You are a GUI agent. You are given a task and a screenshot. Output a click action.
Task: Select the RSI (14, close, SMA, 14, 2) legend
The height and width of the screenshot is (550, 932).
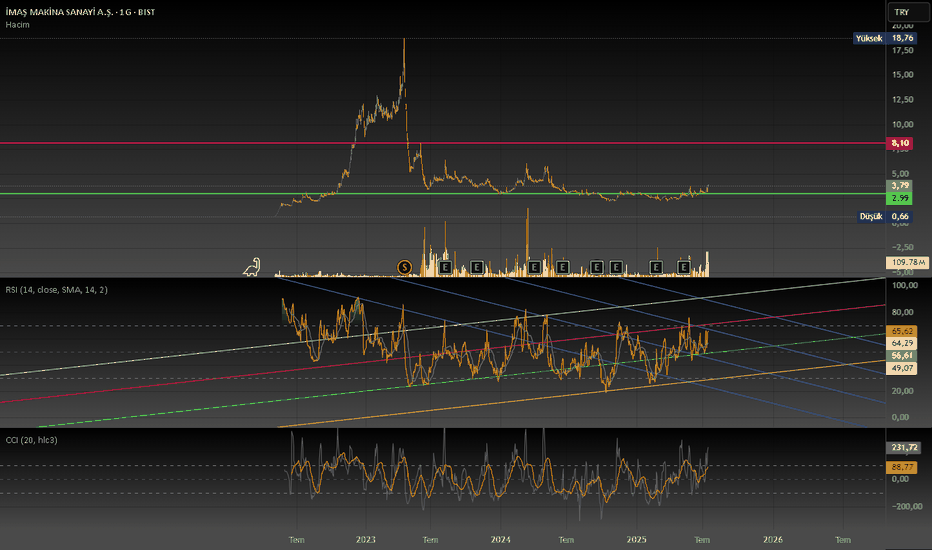pos(56,290)
